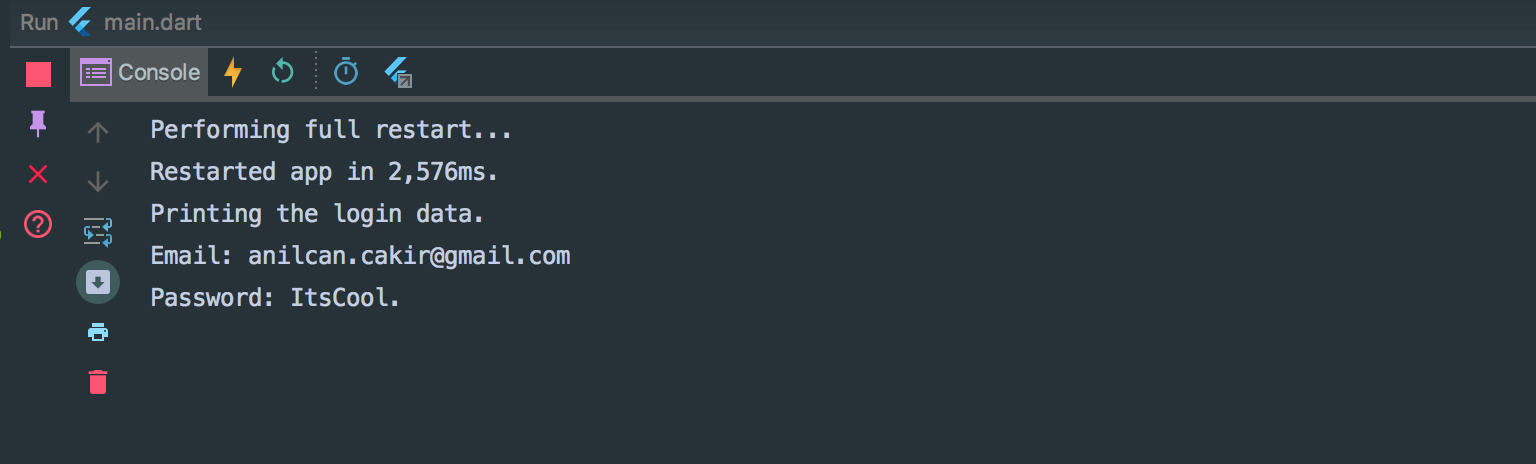Switch to the Console tab
The width and height of the screenshot is (1536, 464).
140,72
